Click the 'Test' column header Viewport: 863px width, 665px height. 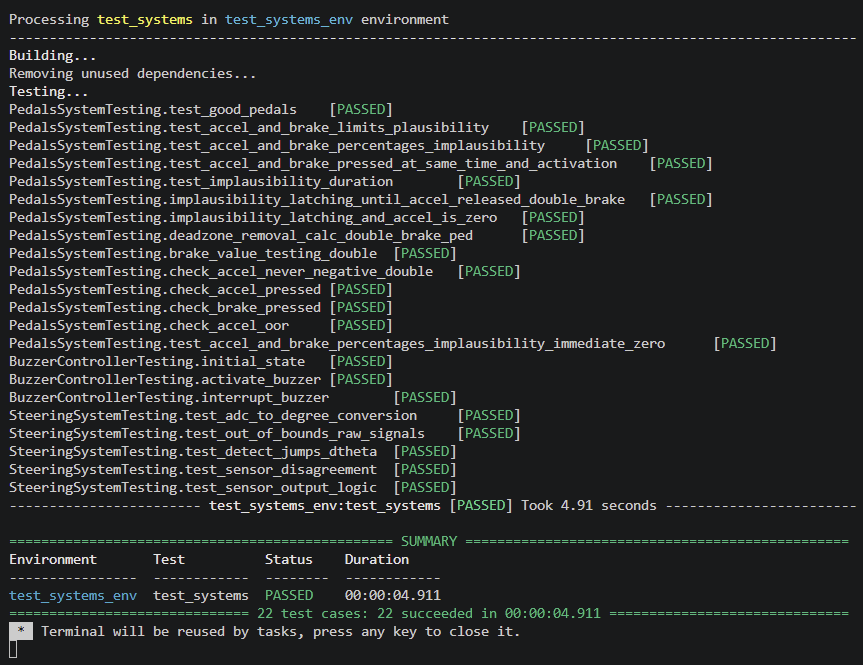169,560
